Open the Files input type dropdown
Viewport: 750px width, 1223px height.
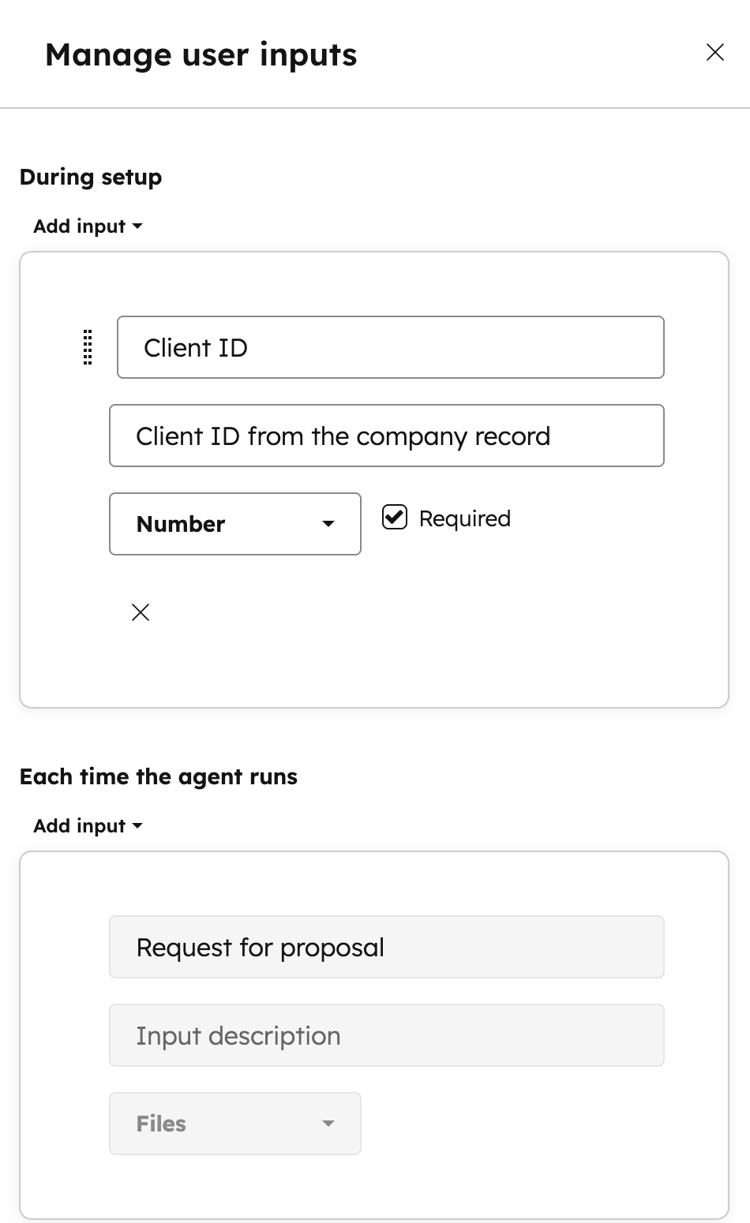pos(235,1123)
